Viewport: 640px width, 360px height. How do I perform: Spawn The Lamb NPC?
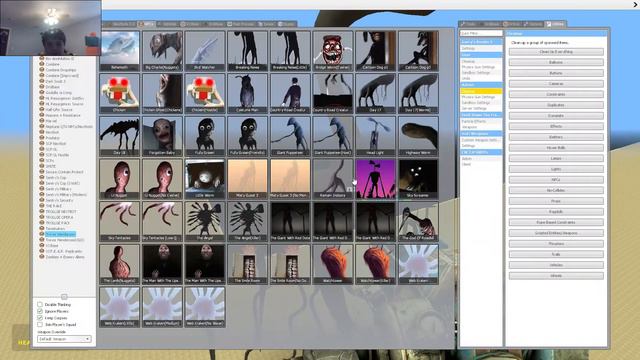pyautogui.click(x=120, y=264)
